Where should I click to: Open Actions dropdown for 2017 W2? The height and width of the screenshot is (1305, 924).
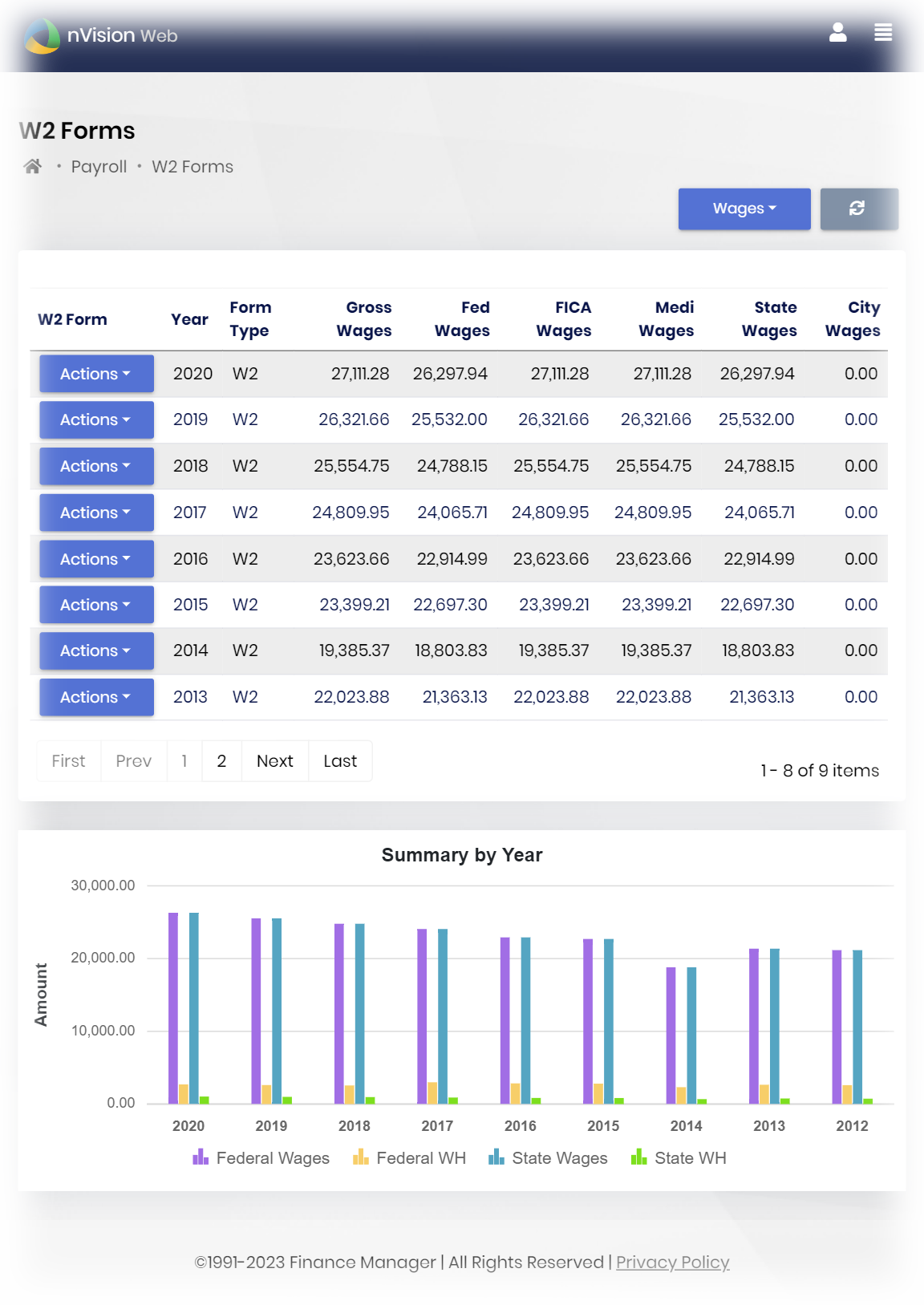tap(96, 513)
